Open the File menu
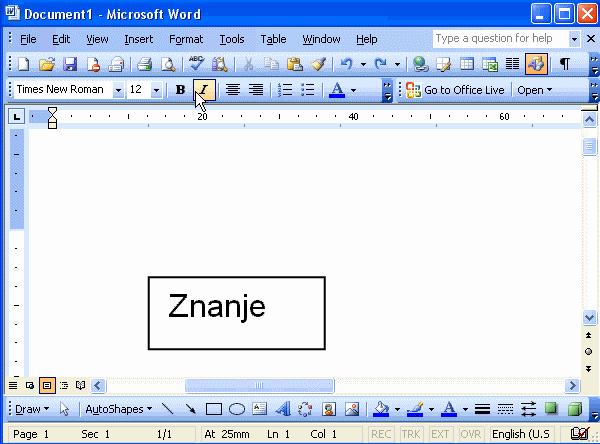This screenshot has height=444, width=600. coord(28,39)
